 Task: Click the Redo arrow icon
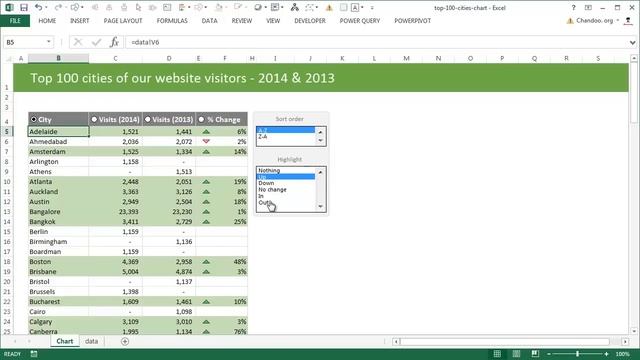pos(58,7)
